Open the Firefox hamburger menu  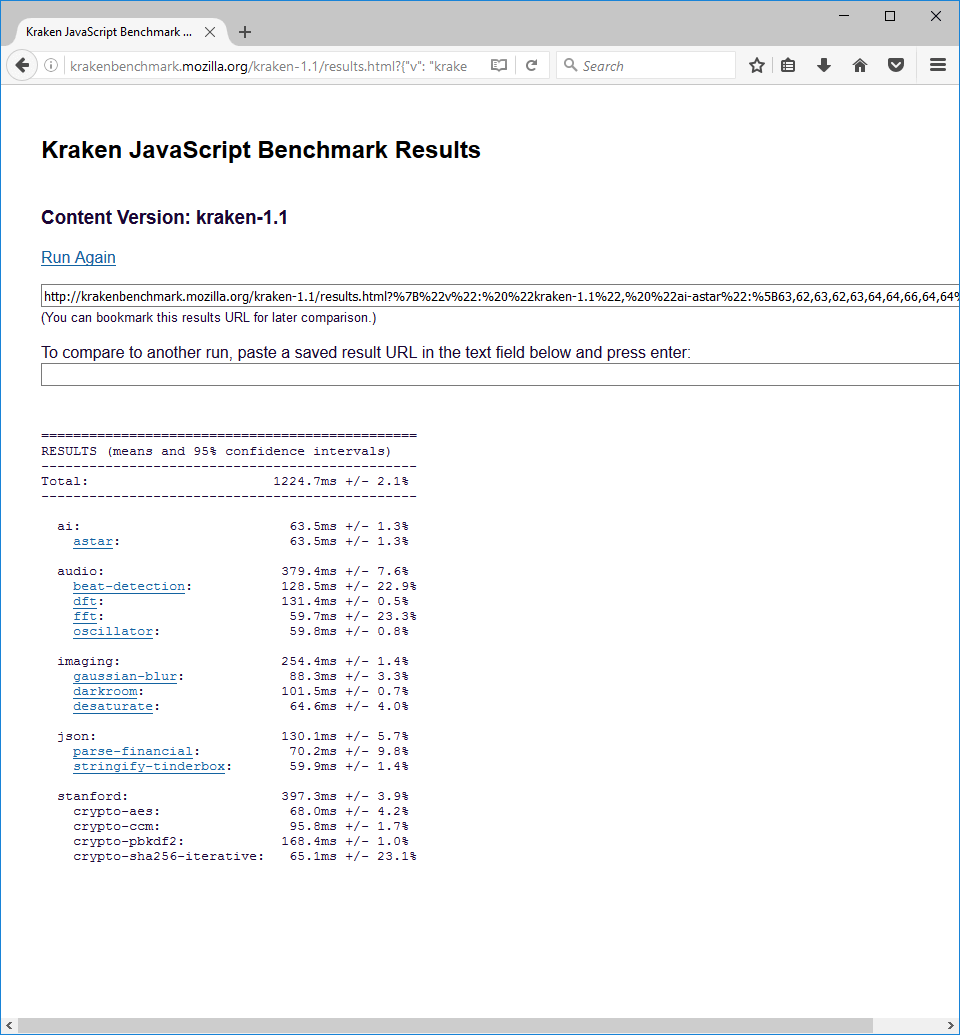(x=938, y=65)
